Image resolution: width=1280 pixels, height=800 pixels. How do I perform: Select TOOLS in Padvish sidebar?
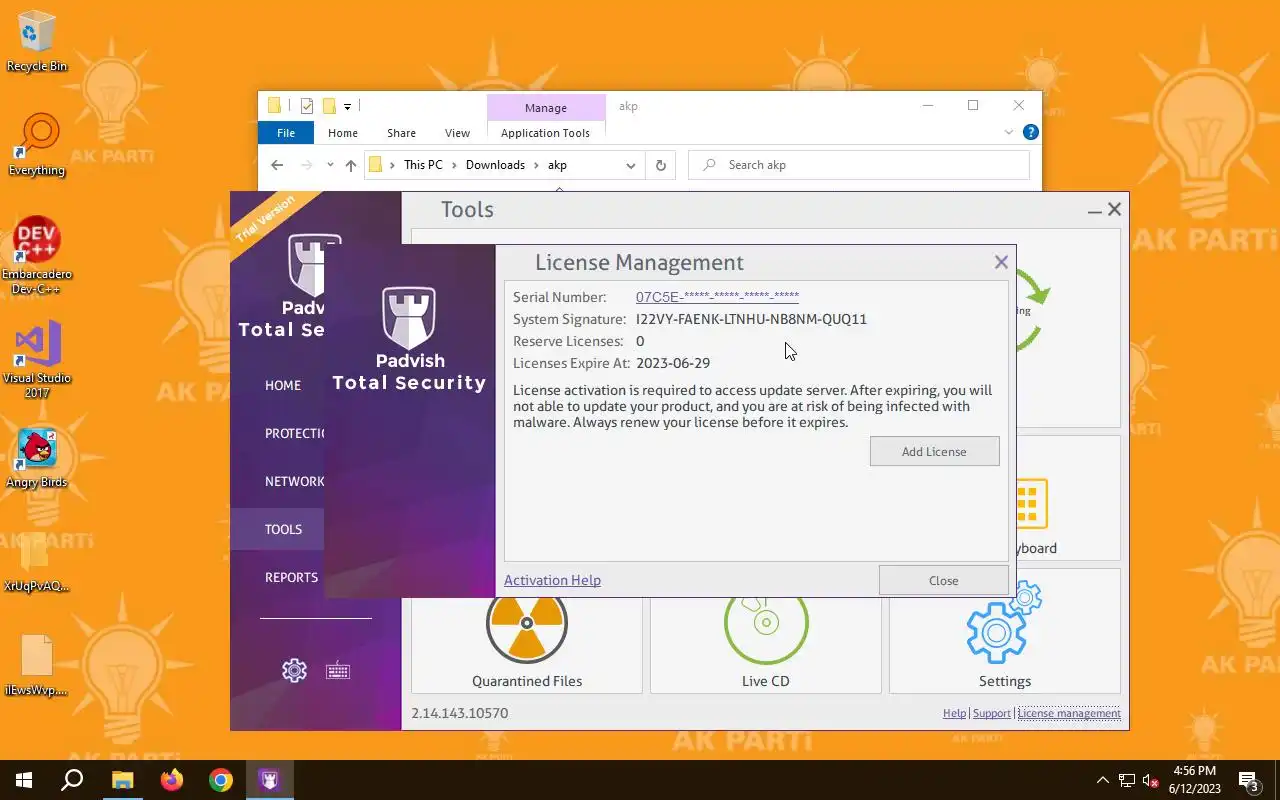[x=283, y=529]
